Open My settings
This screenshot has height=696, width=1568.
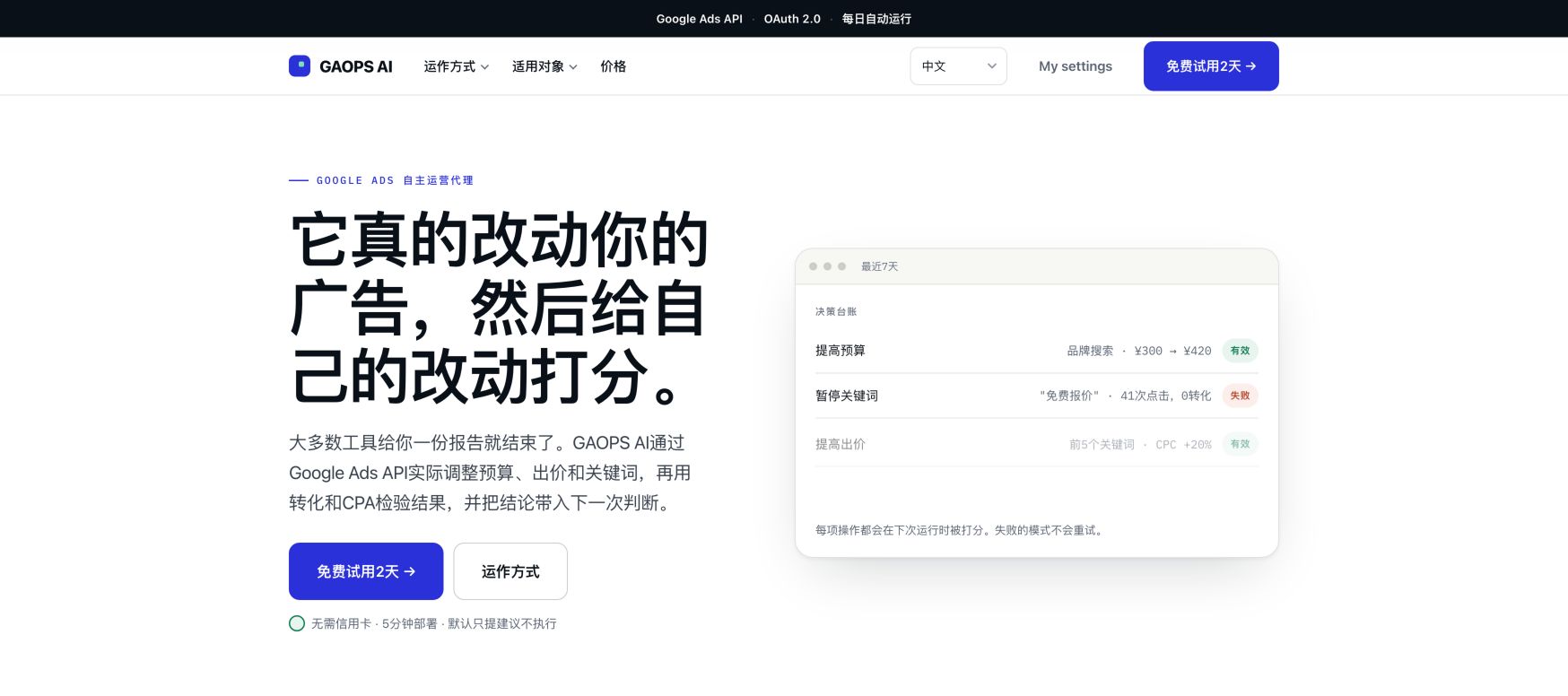(1076, 66)
